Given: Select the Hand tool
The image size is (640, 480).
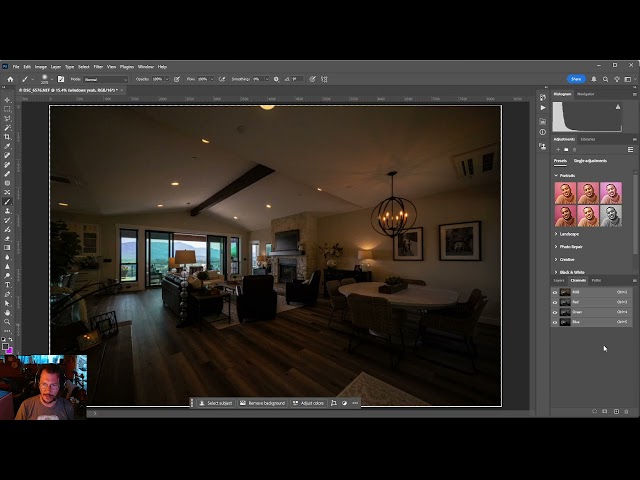Looking at the screenshot, I should (x=7, y=313).
